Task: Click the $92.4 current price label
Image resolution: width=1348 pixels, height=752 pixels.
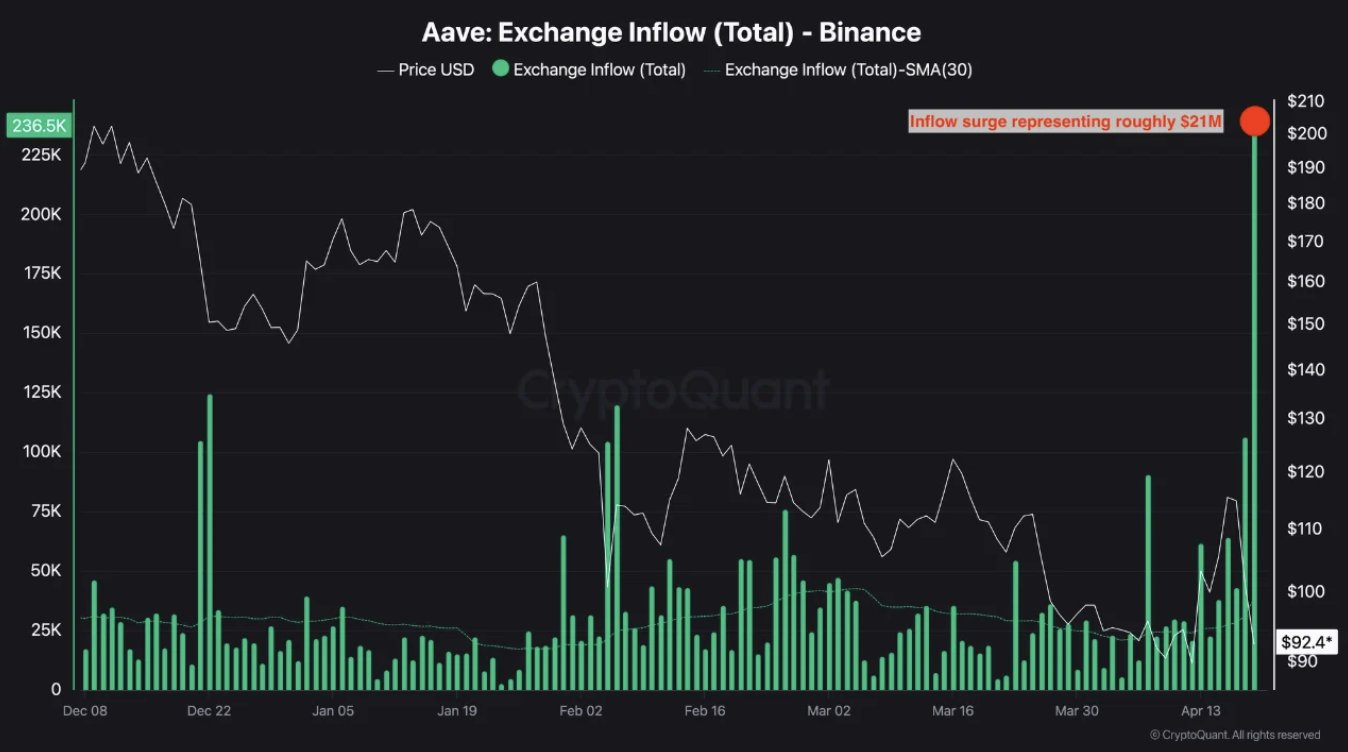Action: click(1308, 641)
